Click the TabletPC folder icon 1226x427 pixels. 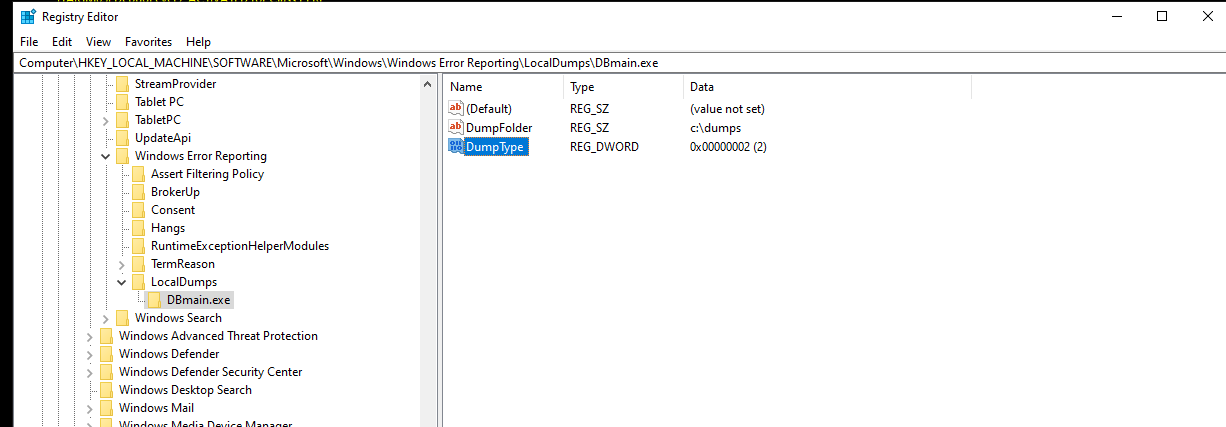coord(123,120)
